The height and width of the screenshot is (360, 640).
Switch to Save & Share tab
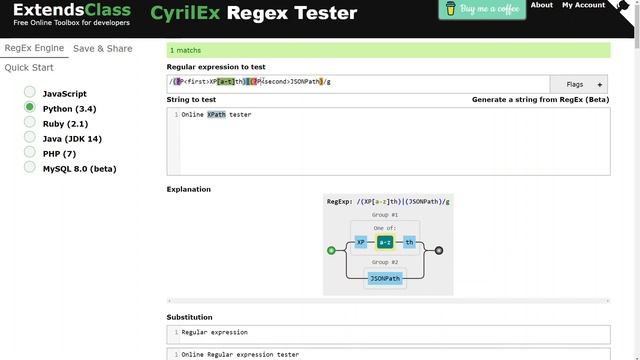point(102,49)
